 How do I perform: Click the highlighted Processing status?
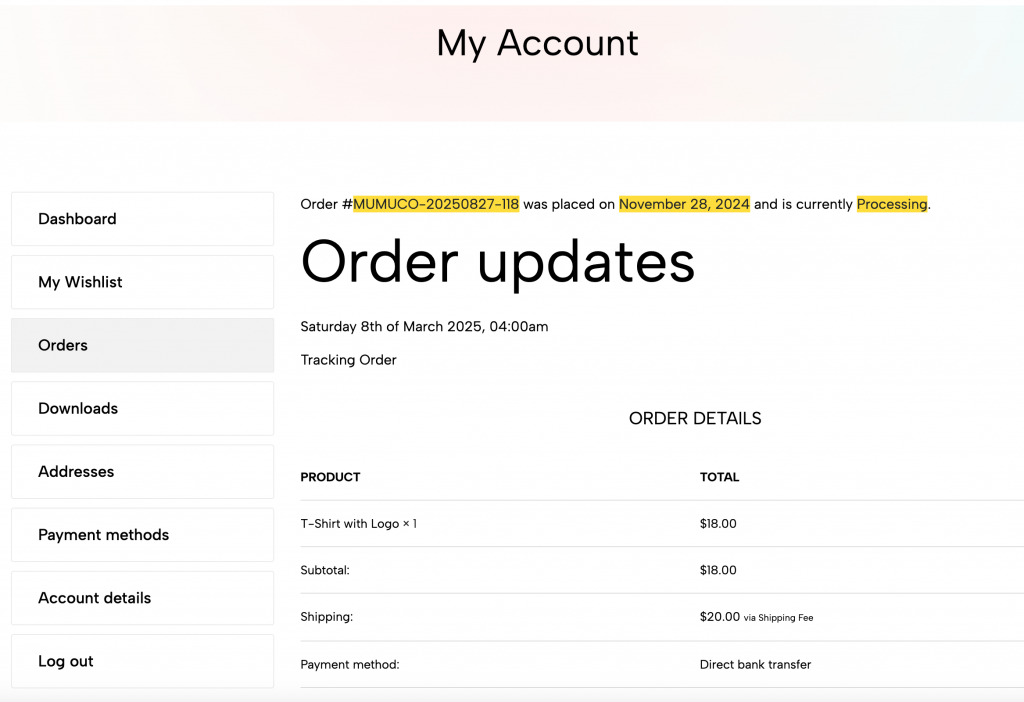(x=891, y=204)
